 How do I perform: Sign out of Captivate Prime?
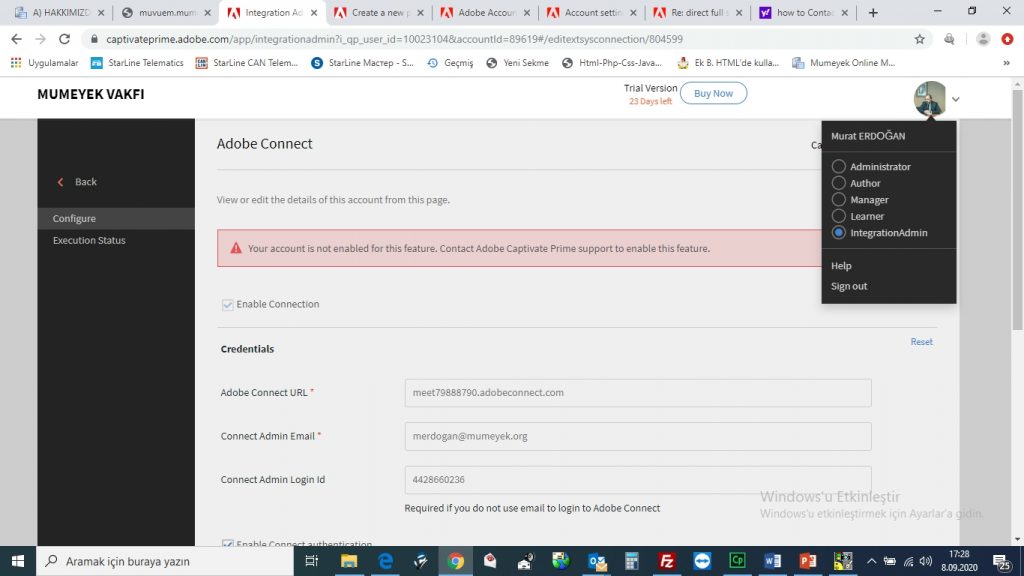click(848, 286)
